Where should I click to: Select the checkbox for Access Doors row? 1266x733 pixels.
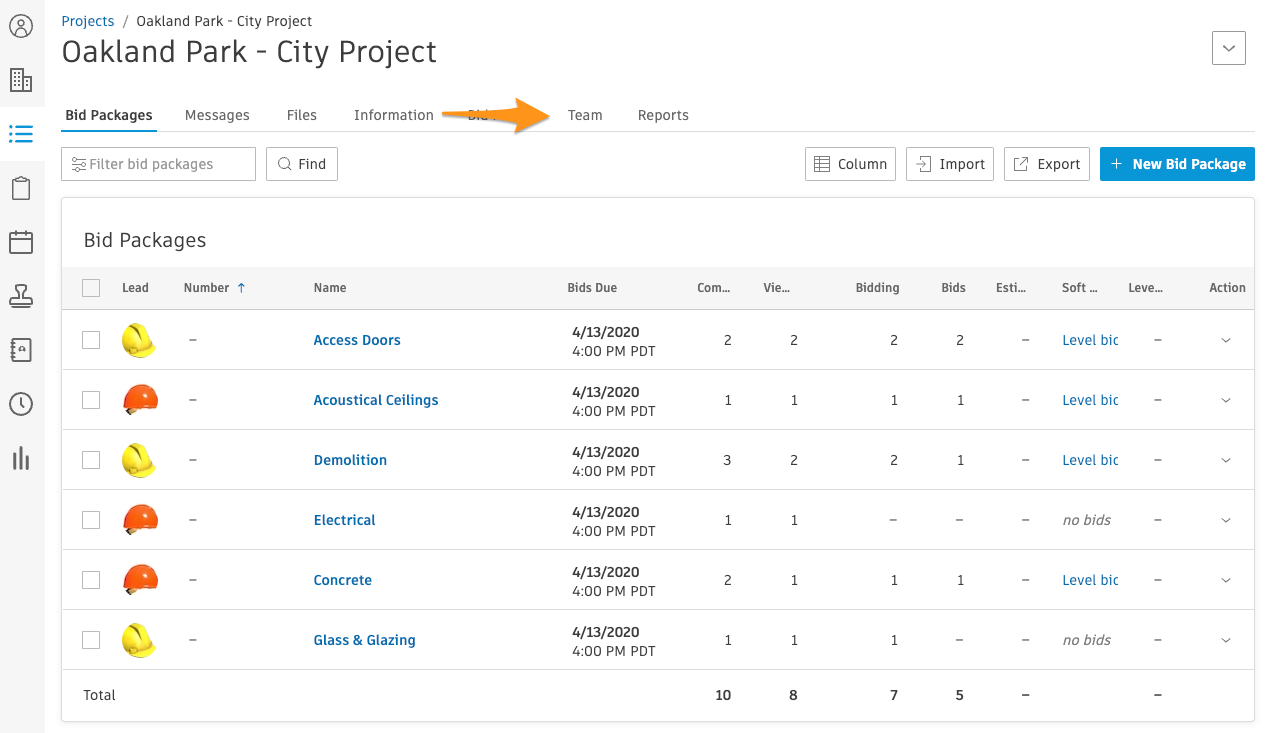(91, 340)
